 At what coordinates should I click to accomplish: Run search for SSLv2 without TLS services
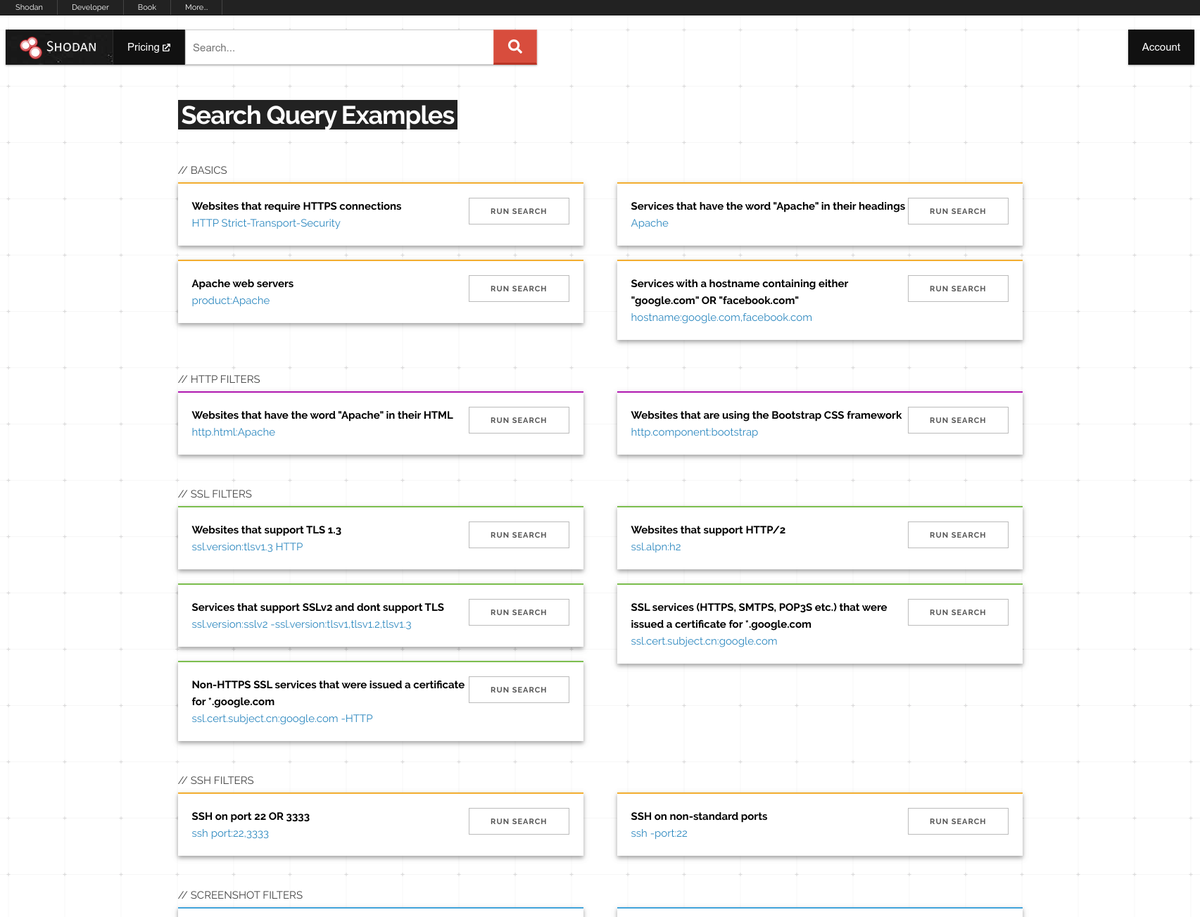coord(519,612)
